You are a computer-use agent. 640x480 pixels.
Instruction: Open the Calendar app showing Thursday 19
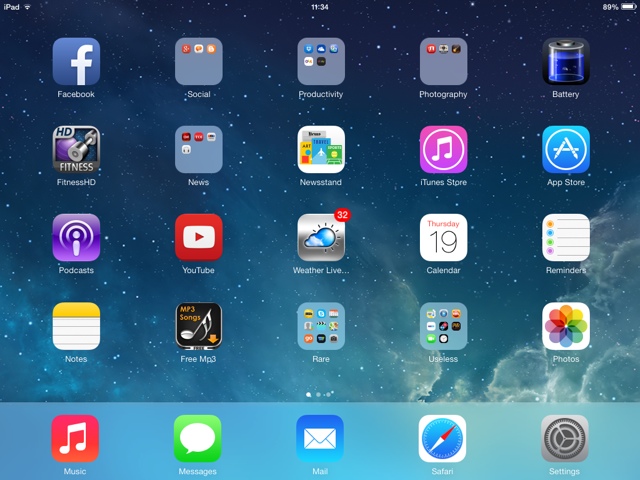(x=444, y=238)
